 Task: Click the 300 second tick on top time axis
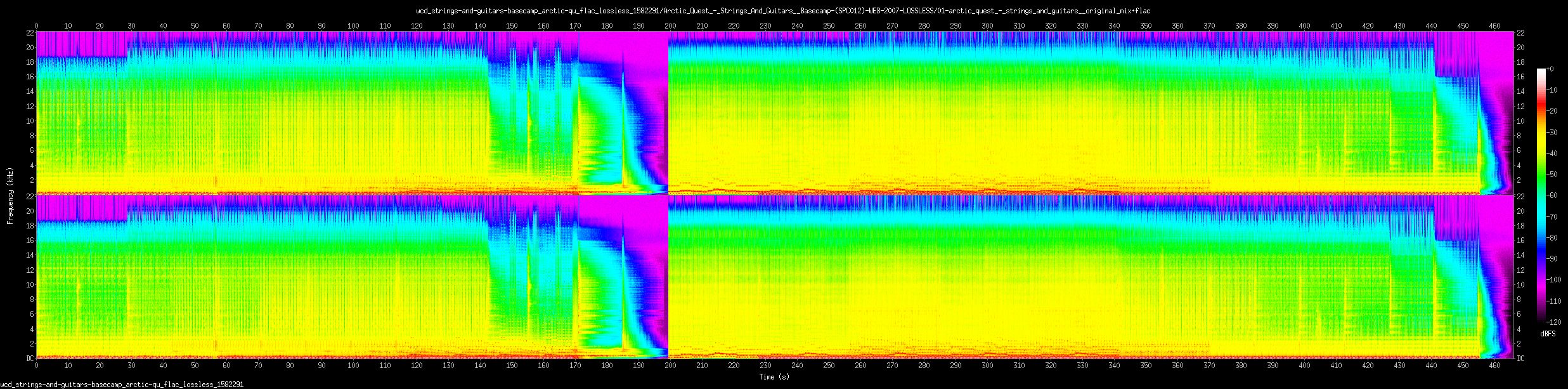(x=987, y=26)
